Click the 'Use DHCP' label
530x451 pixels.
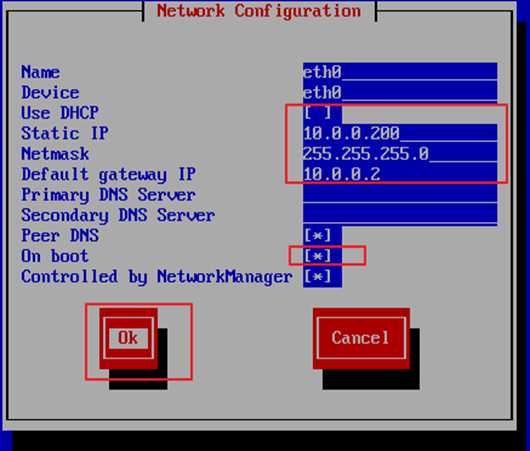60,113
